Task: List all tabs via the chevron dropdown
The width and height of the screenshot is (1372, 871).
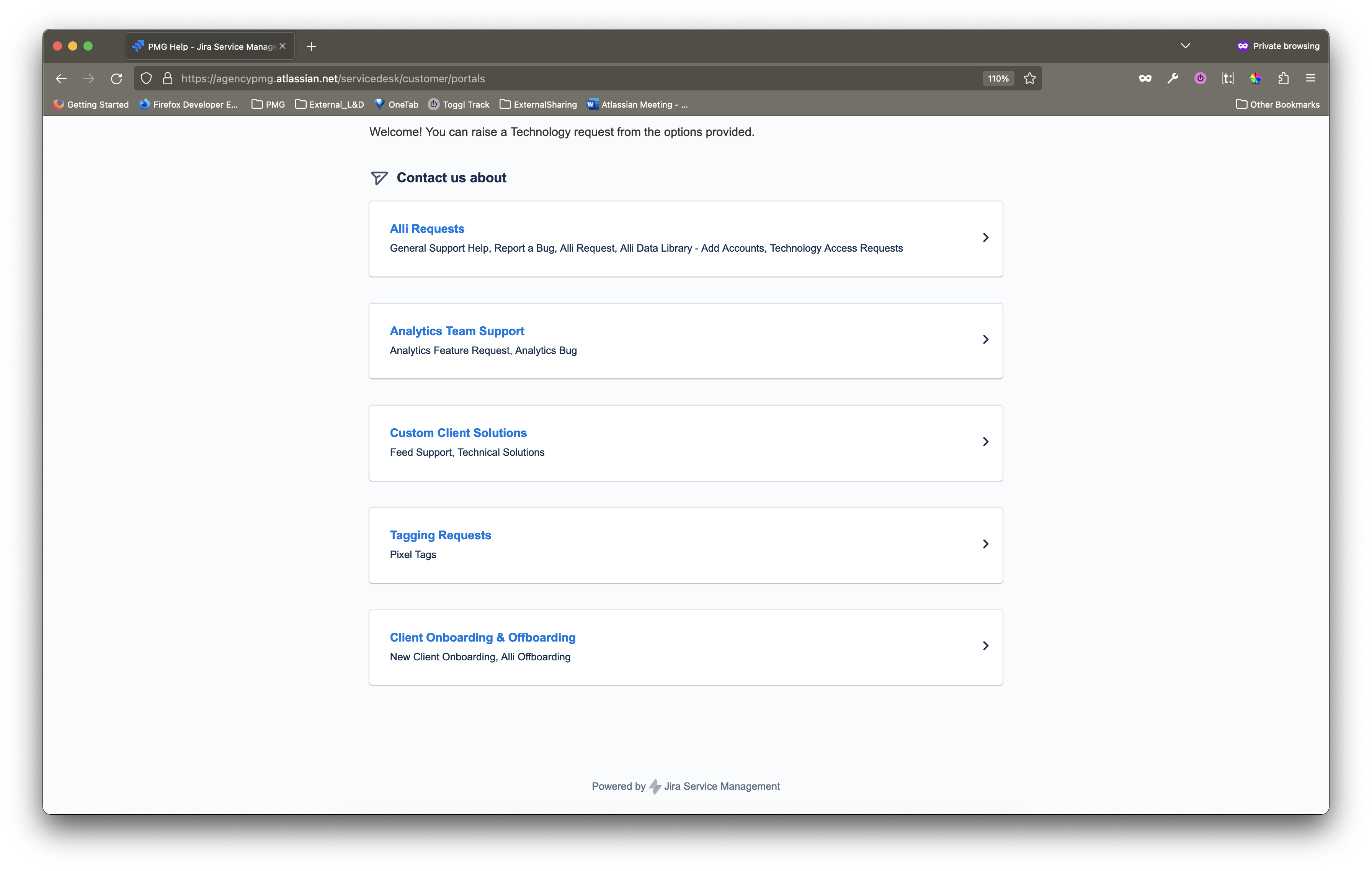Action: tap(1186, 46)
